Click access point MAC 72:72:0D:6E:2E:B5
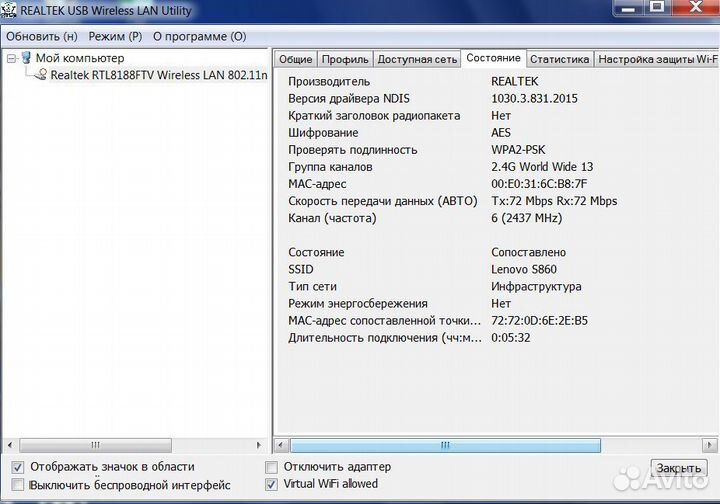720x504 pixels. point(539,320)
